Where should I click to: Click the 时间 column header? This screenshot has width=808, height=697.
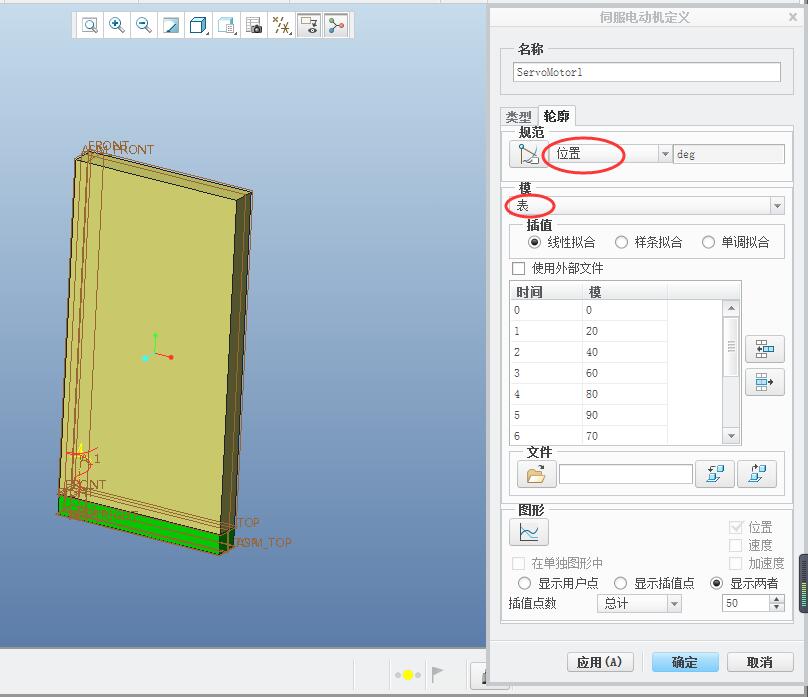pyautogui.click(x=547, y=292)
